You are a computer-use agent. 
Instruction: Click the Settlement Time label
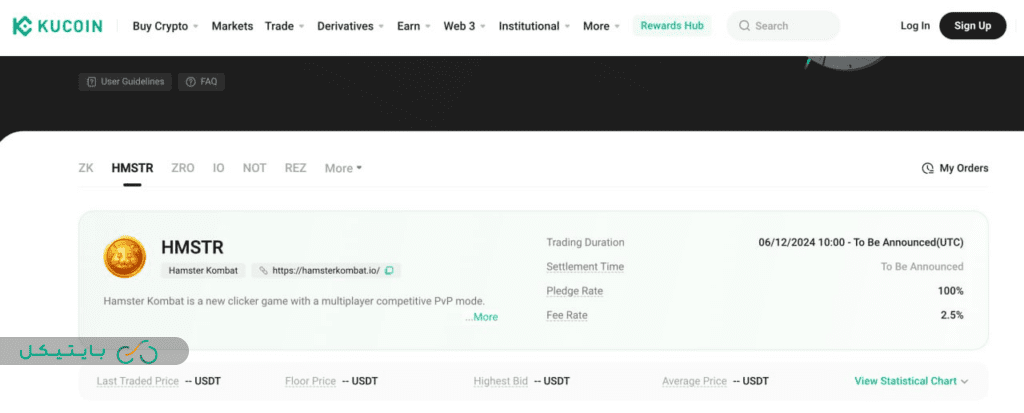[585, 267]
